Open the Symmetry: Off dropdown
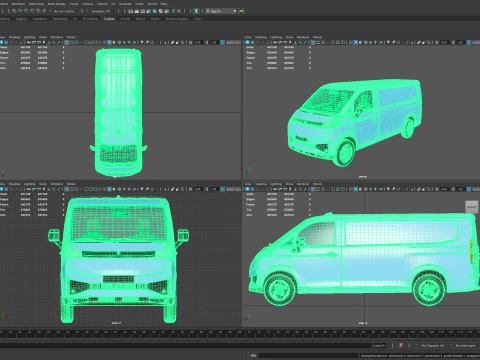This screenshot has height=360, width=480. [x=101, y=11]
